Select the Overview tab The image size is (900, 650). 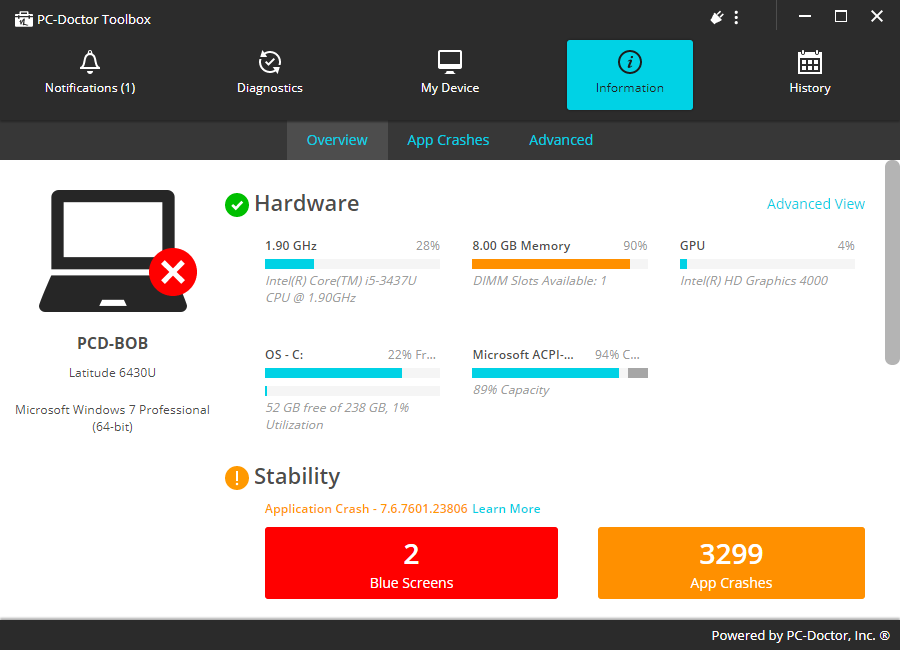(x=337, y=140)
